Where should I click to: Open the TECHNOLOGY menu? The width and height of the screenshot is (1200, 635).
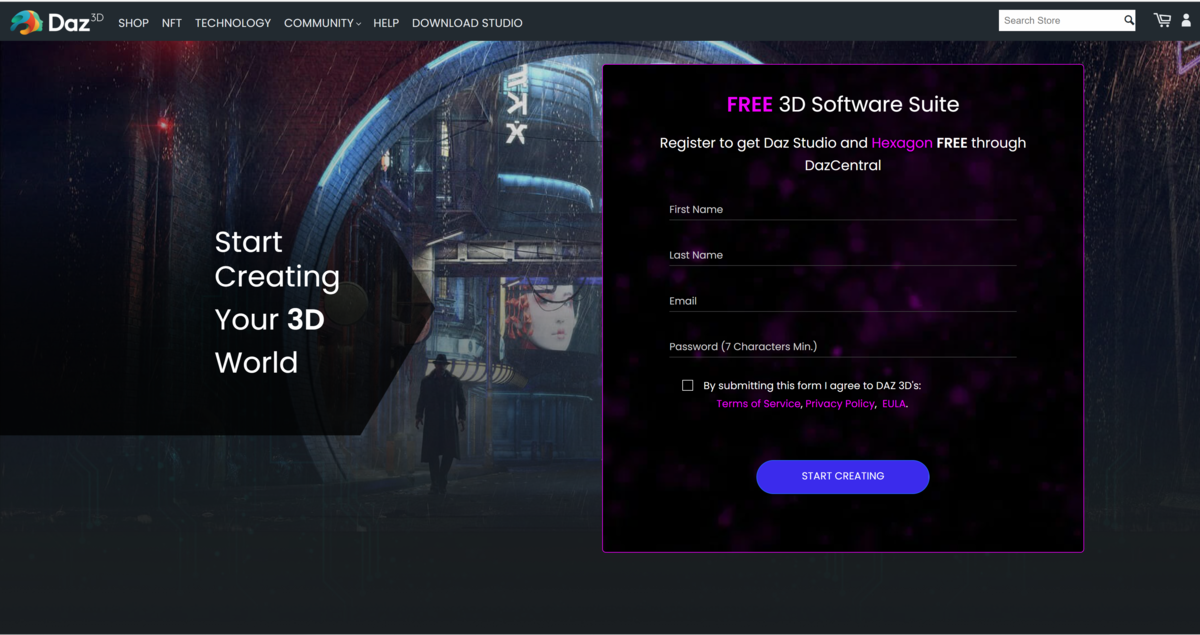[x=233, y=23]
